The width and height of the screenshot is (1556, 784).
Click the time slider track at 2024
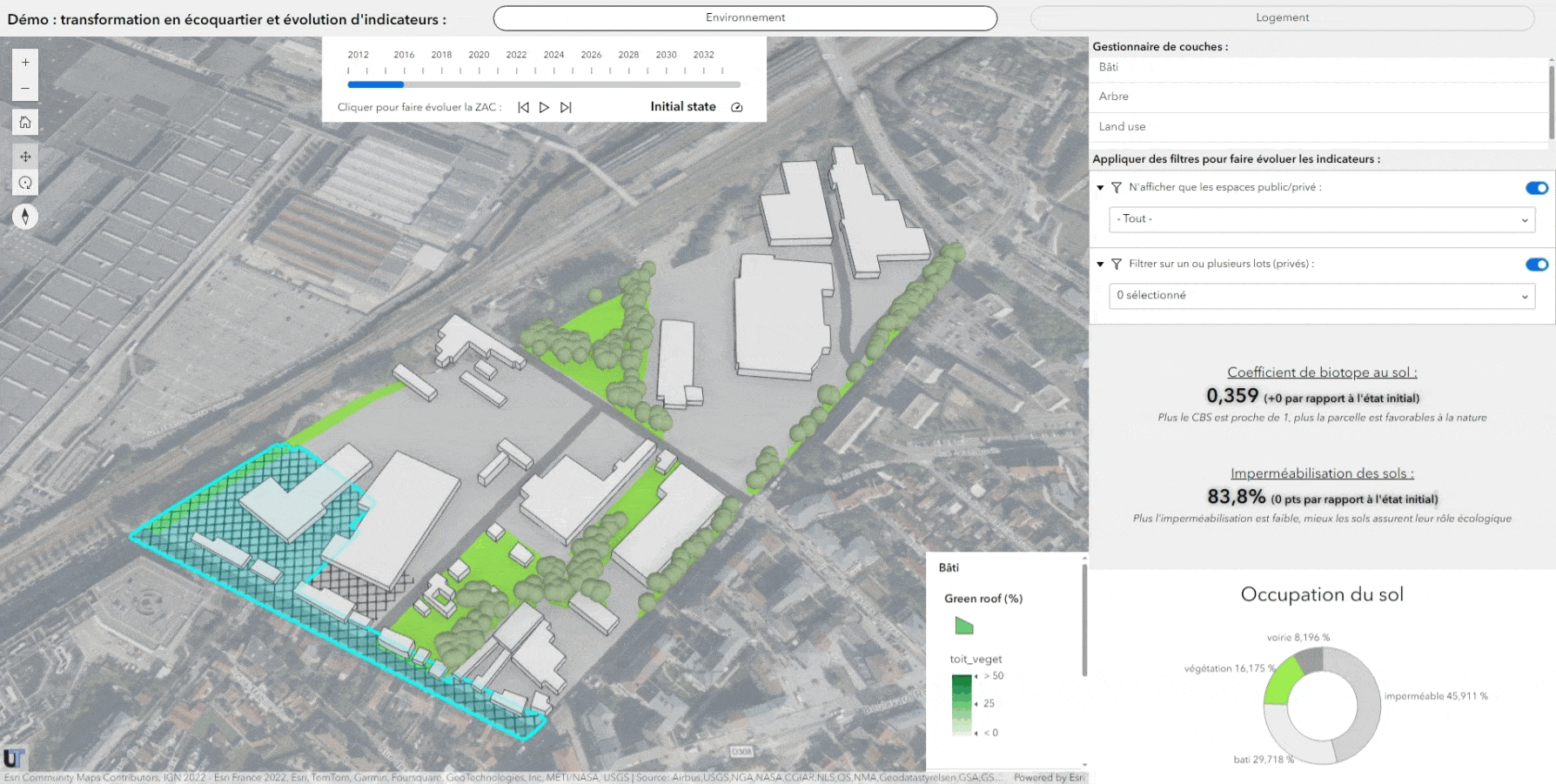tap(553, 84)
